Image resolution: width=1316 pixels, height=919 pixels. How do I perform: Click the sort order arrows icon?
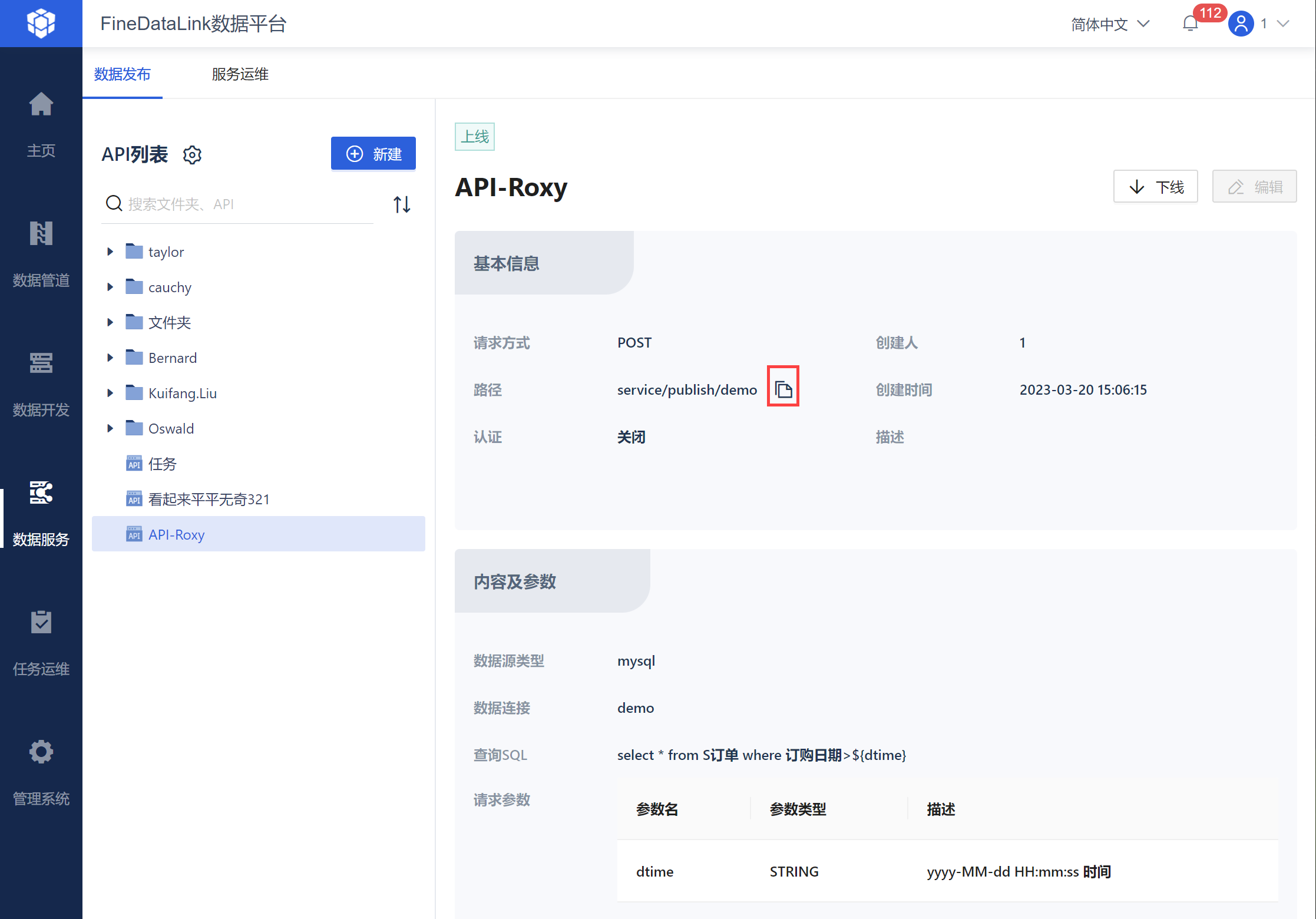[x=402, y=204]
